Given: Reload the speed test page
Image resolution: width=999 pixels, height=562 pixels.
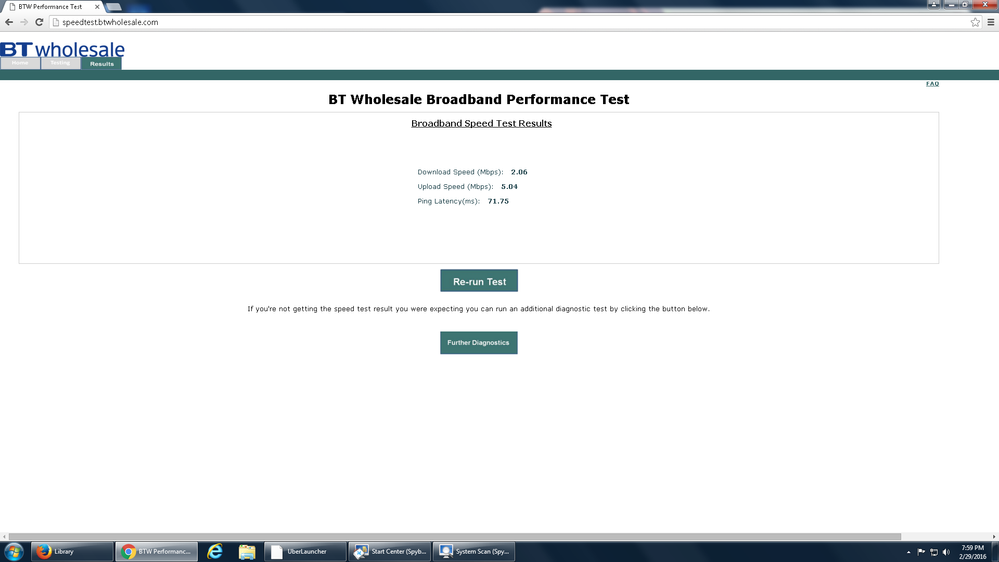Looking at the screenshot, I should [x=39, y=22].
